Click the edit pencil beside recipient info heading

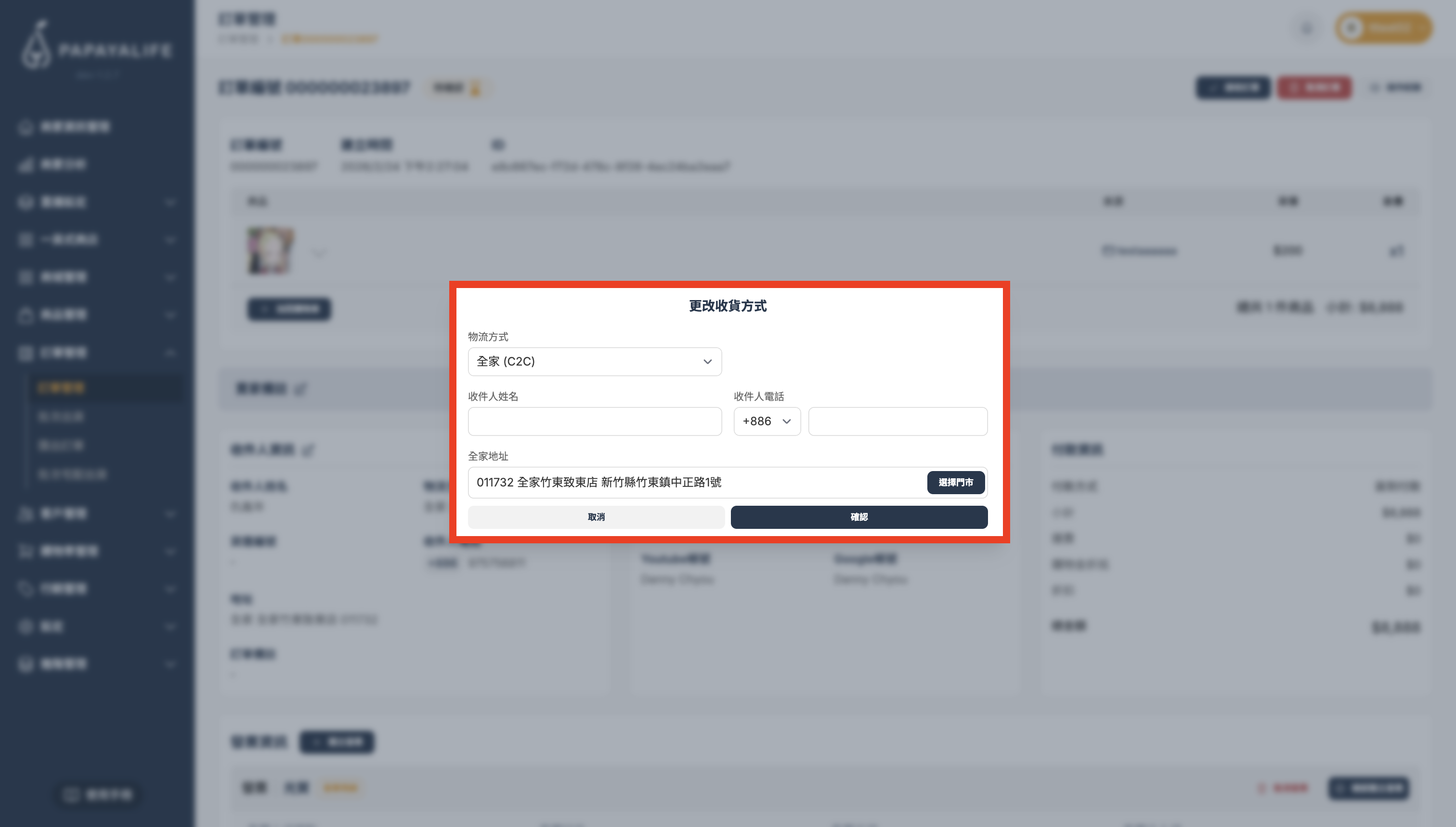pos(308,450)
